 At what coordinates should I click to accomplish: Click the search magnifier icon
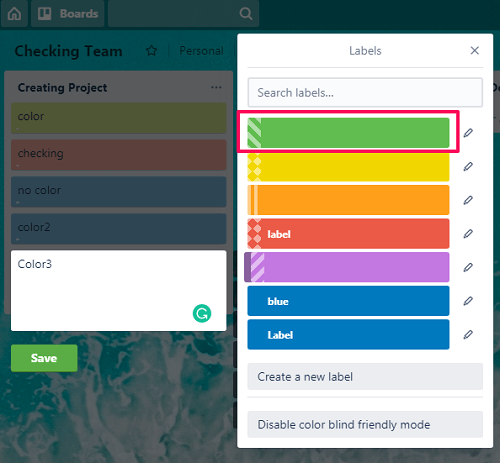coord(246,14)
